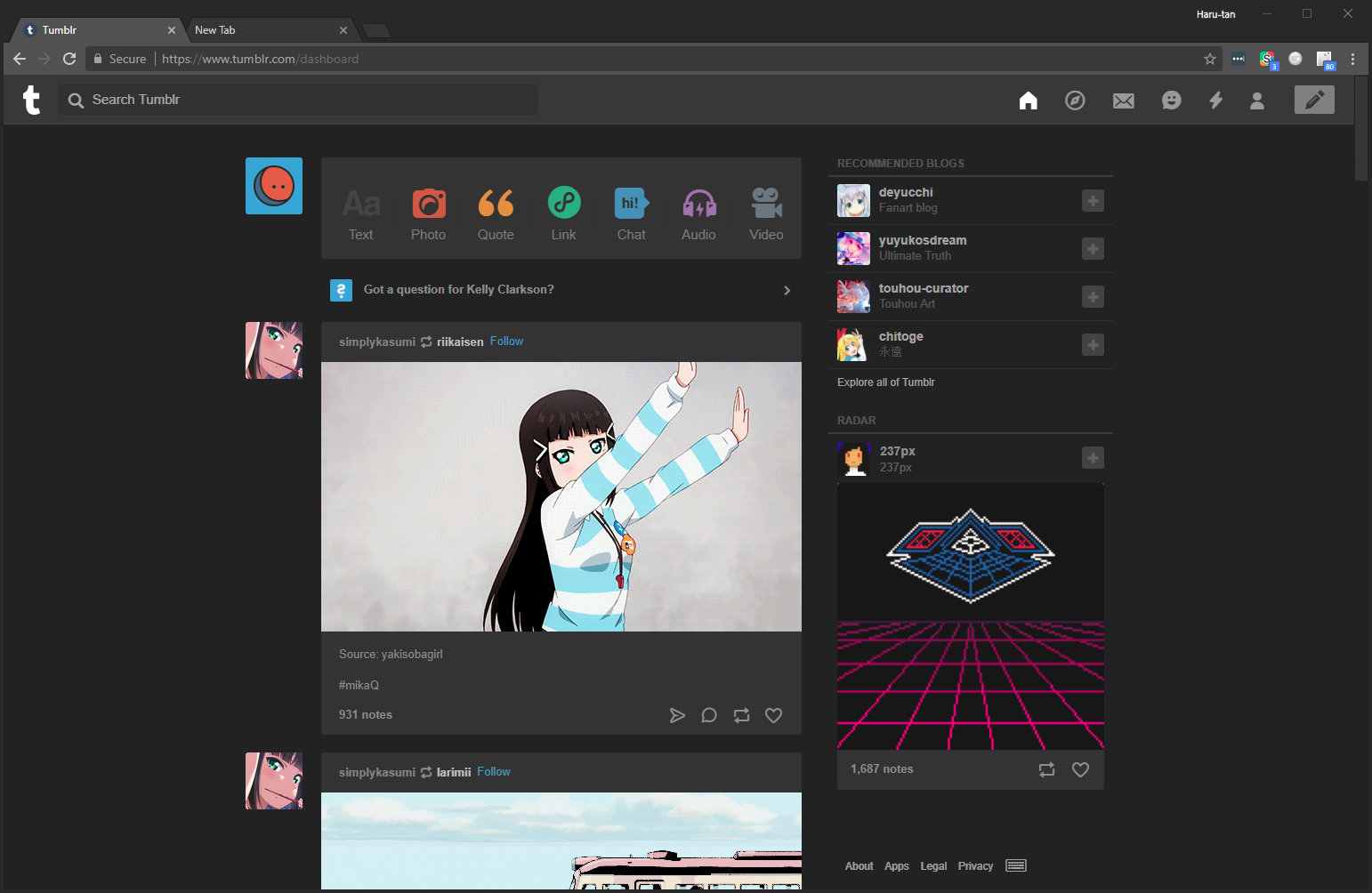Bookmark this page with the star icon
Viewport: 1372px width, 893px height.
click(1210, 59)
